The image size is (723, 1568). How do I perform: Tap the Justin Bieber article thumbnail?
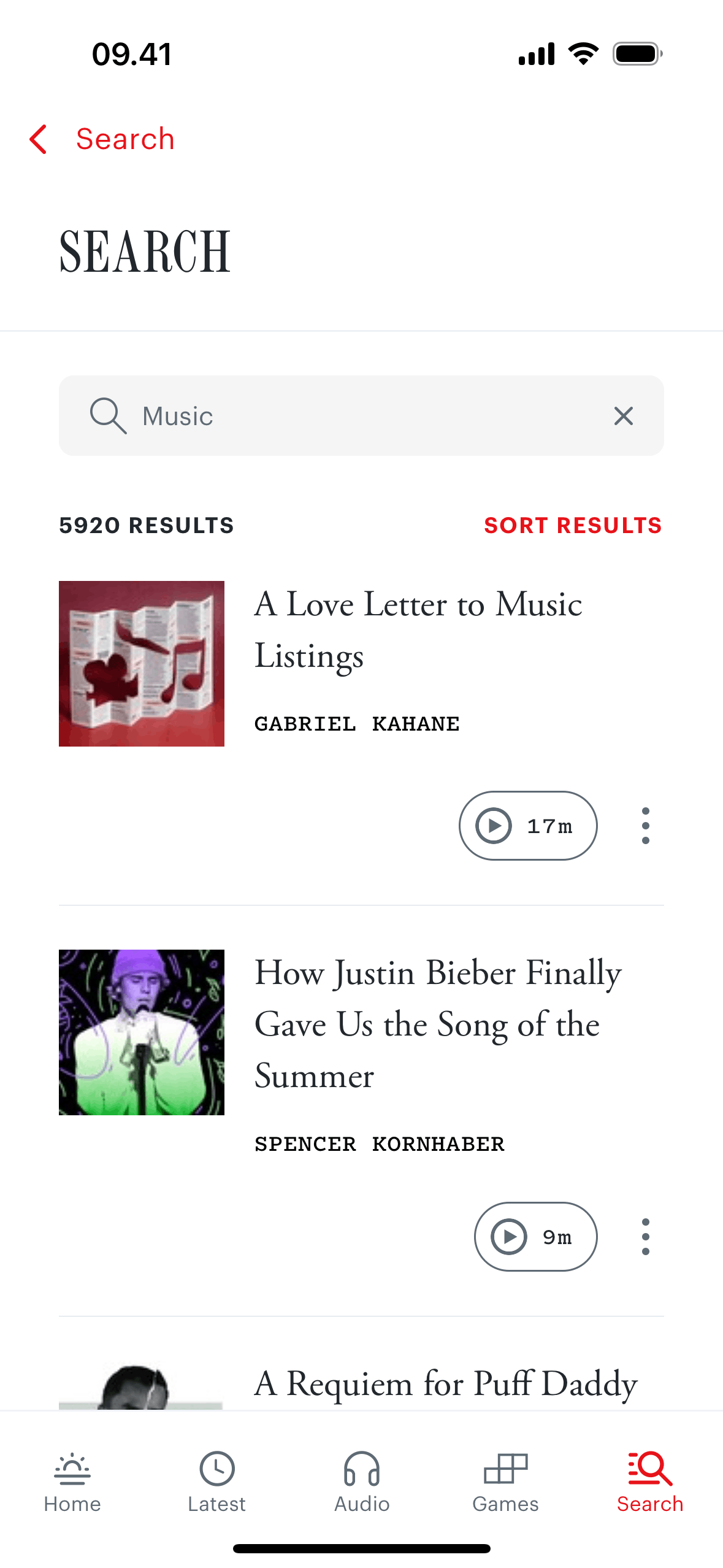tap(142, 1032)
